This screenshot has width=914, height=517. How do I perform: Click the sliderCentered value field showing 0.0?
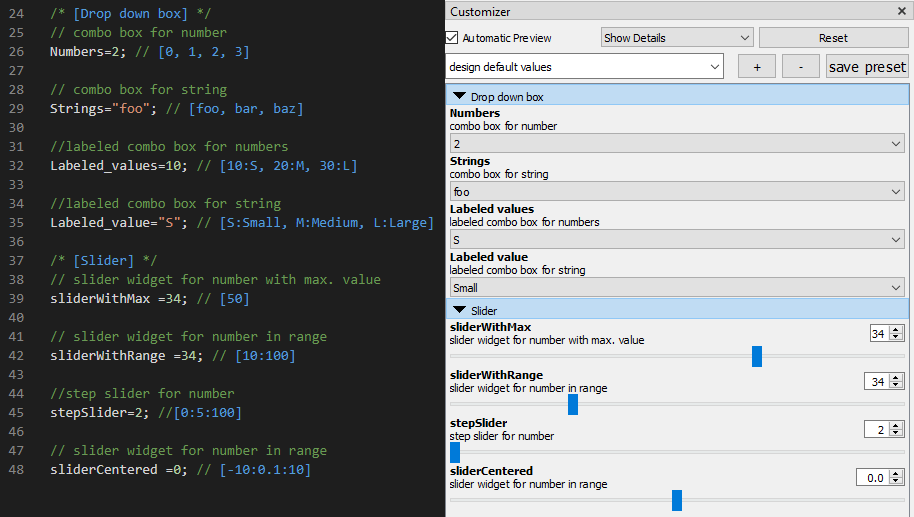coord(873,477)
